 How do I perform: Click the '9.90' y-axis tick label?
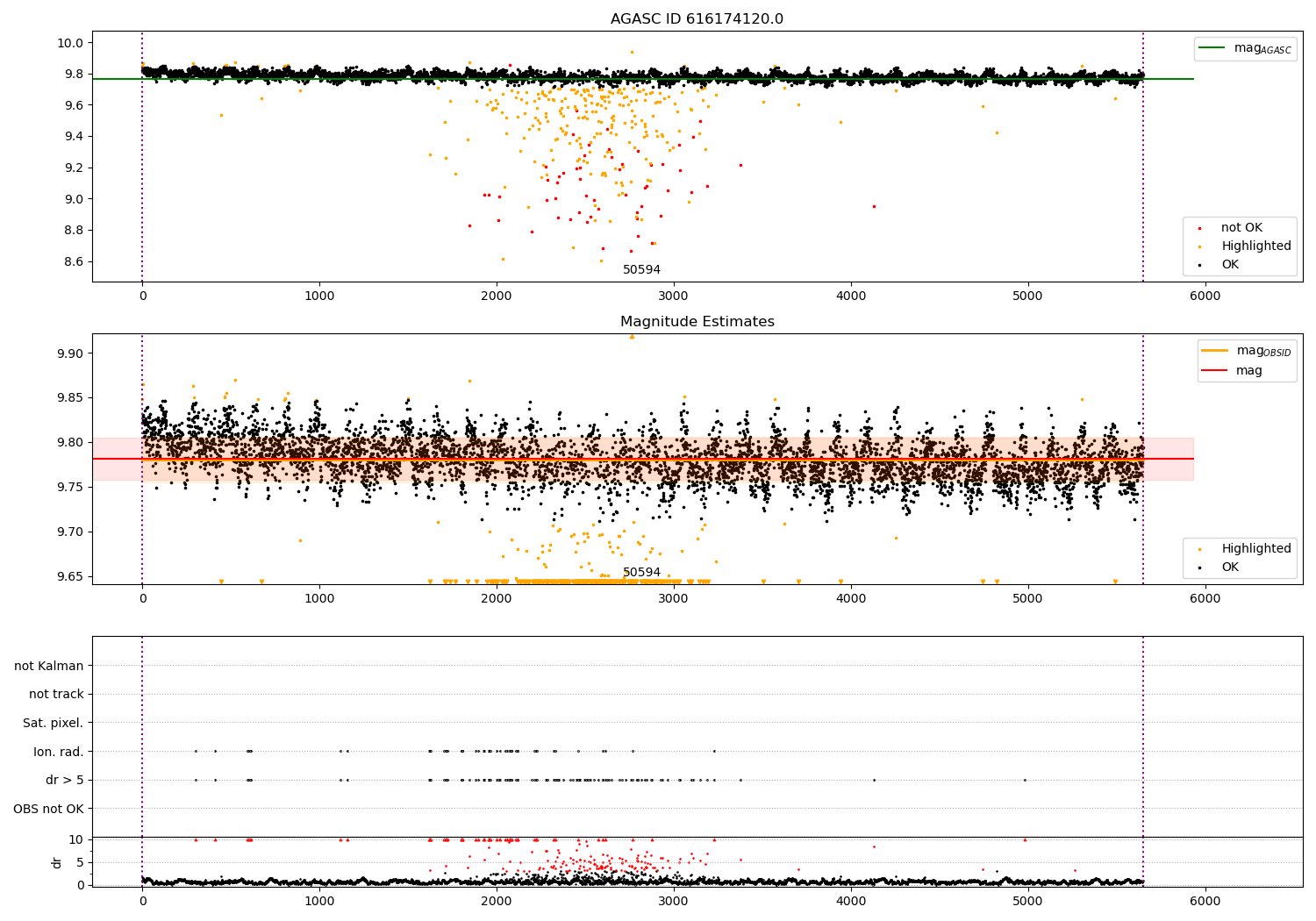coord(71,353)
